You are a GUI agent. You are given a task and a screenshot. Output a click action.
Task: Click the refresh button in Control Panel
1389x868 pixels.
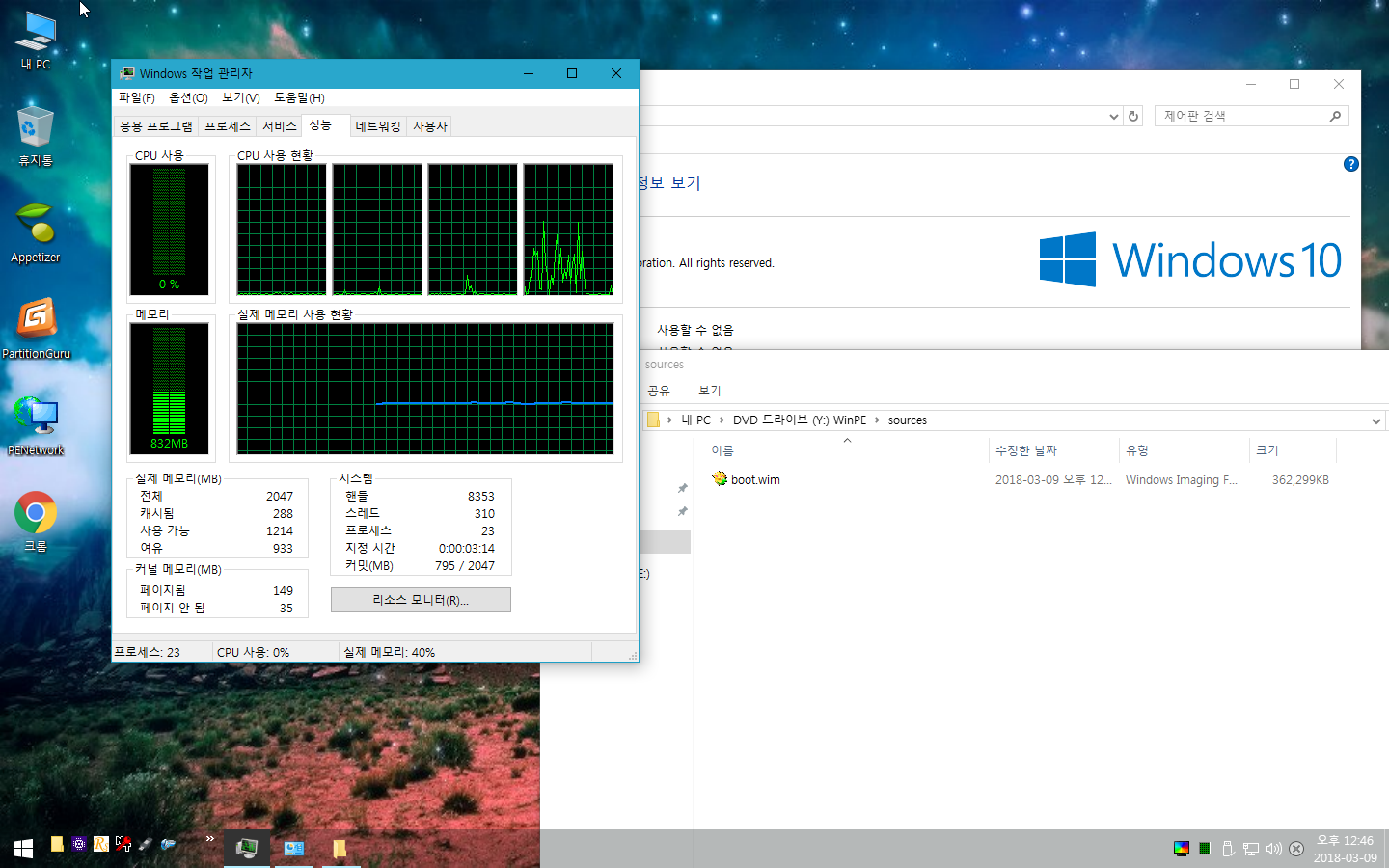point(1133,116)
